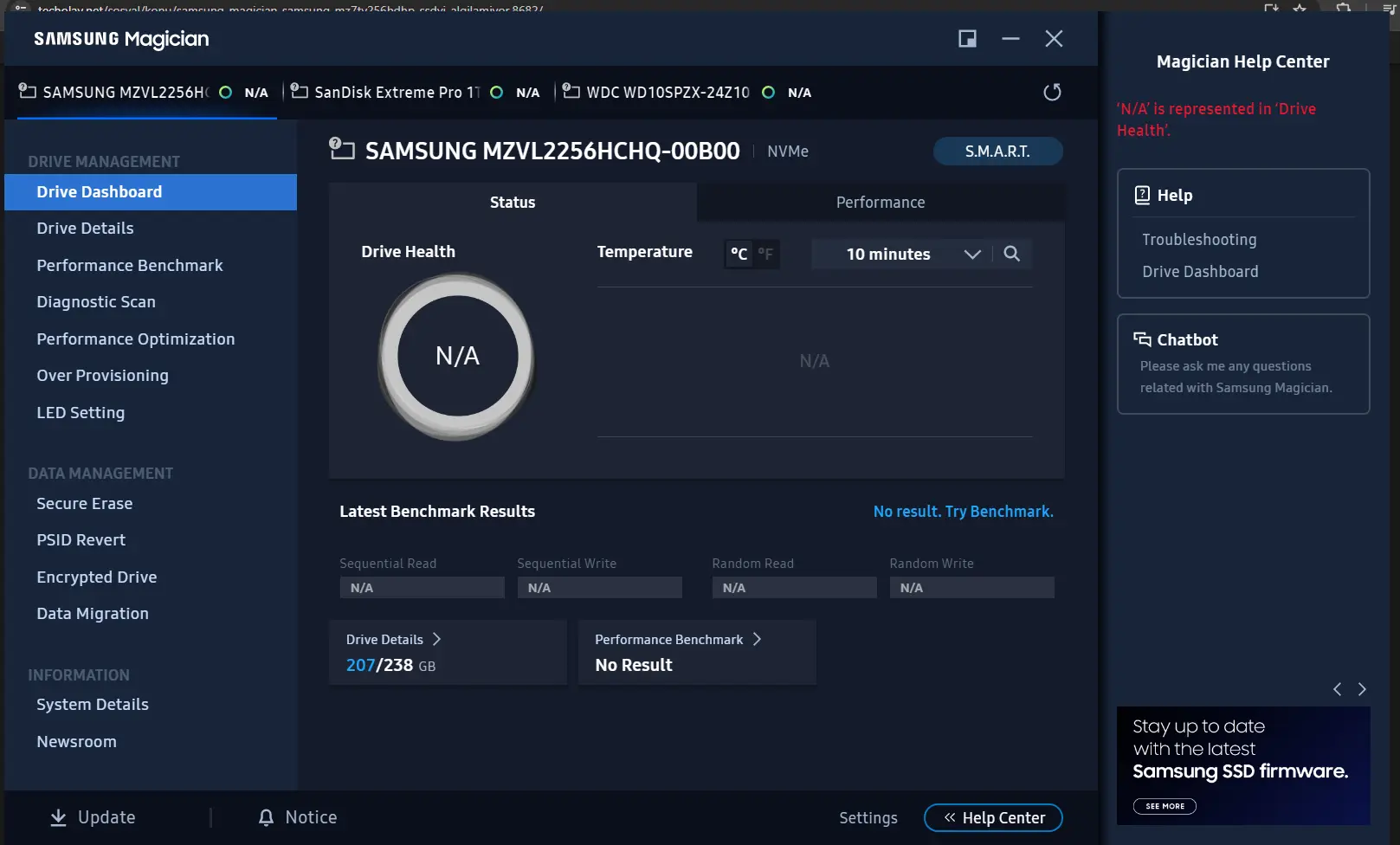Select the SanDisk Extreme Pro drive tab
Viewport: 1400px width, 845px height.
pos(416,92)
